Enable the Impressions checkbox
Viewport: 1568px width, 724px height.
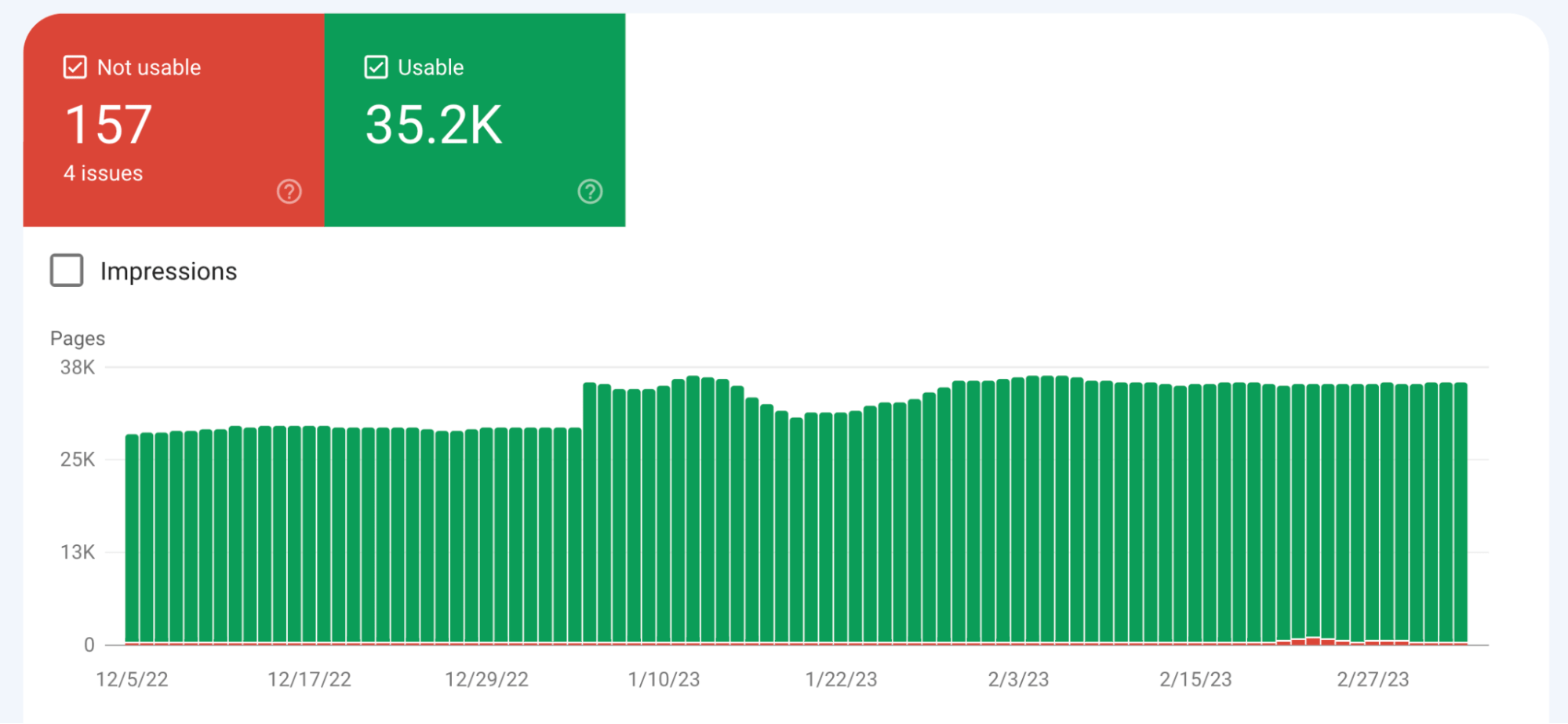coord(66,271)
